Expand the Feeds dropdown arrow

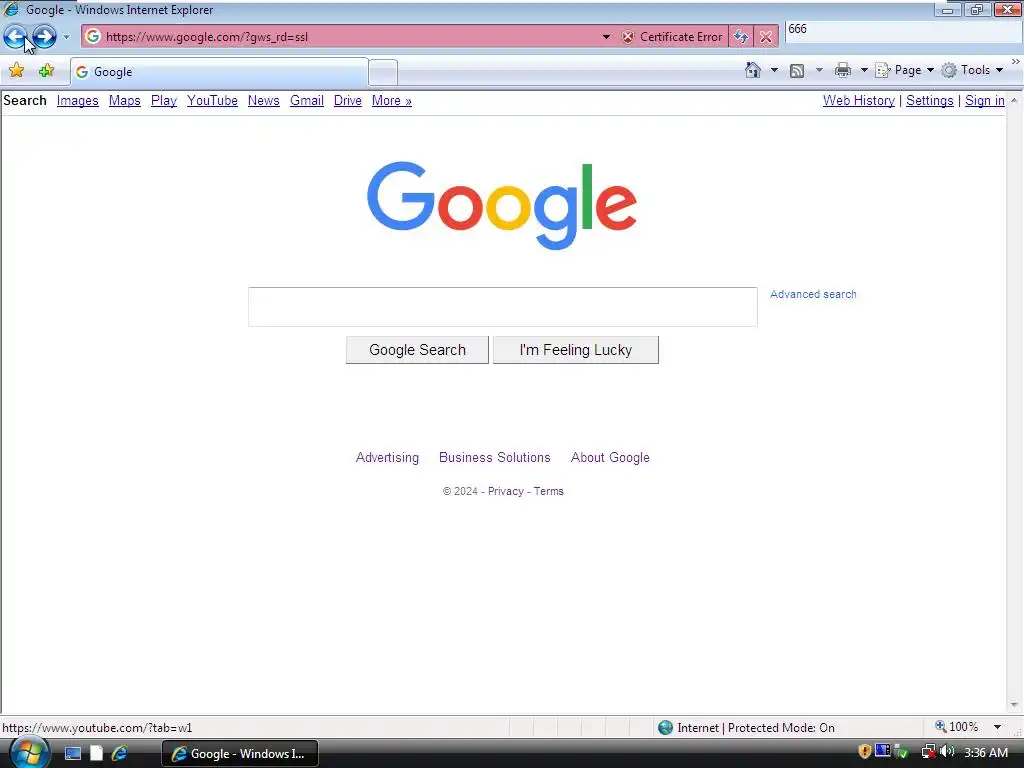[819, 70]
